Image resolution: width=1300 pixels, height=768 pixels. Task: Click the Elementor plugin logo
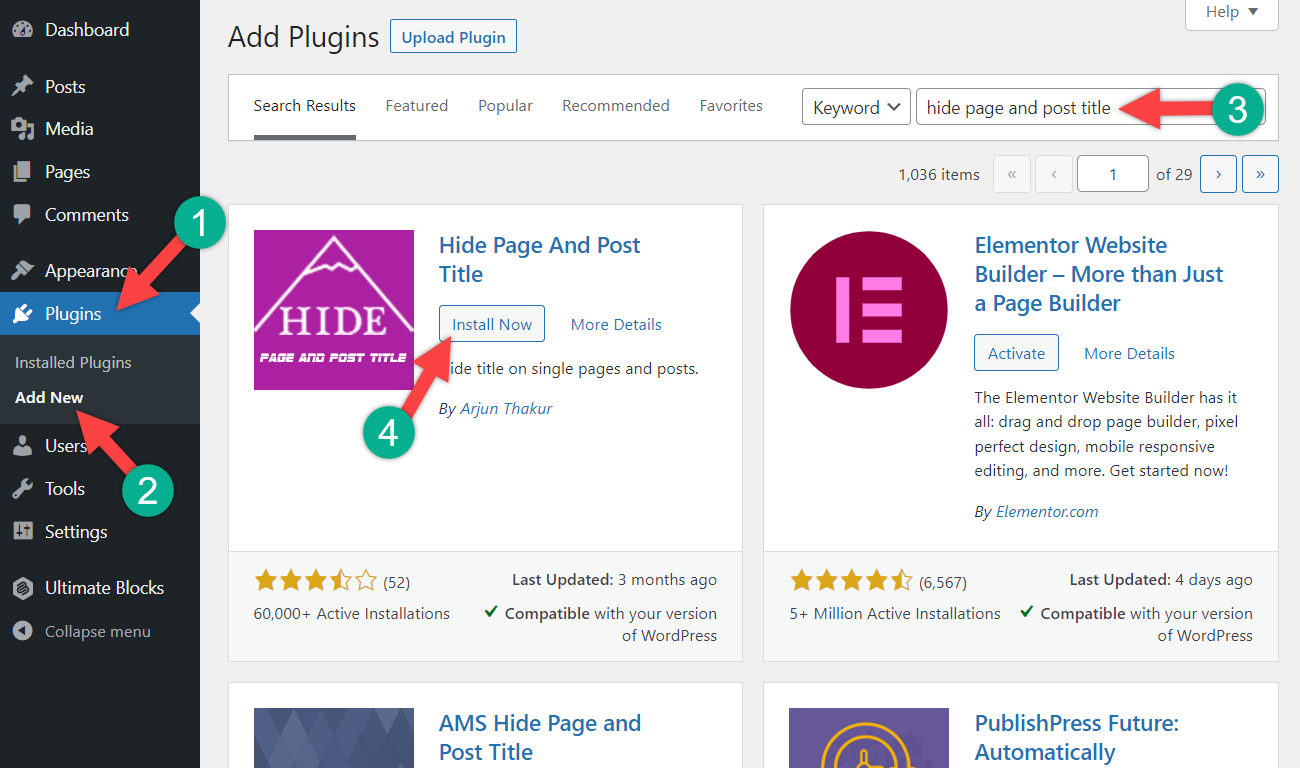868,310
